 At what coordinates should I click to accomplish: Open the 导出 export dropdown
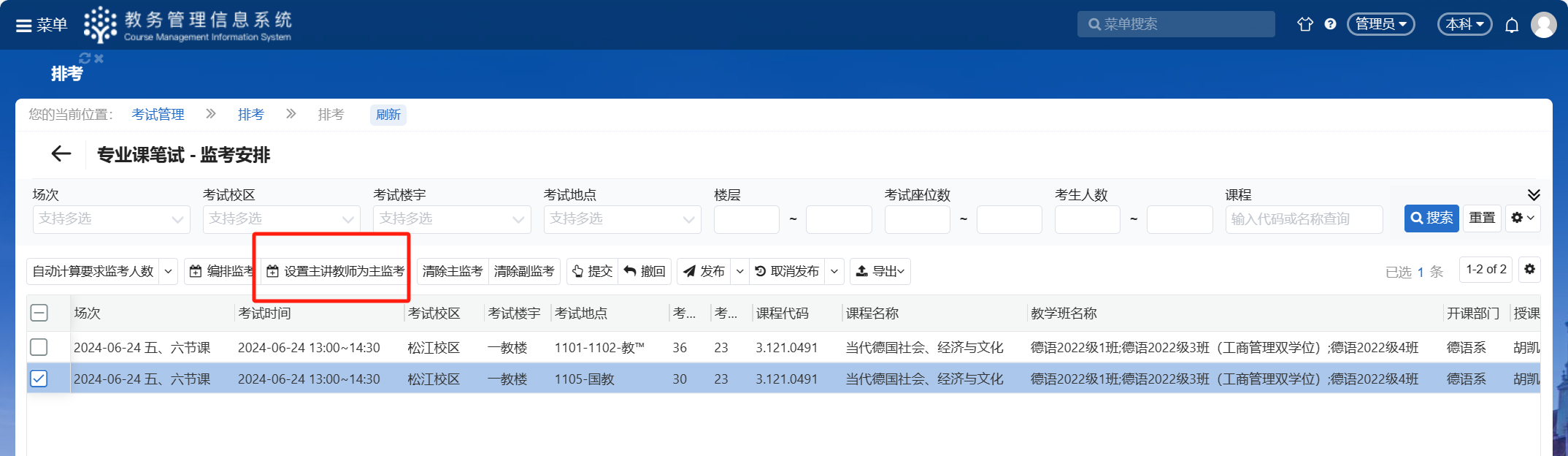point(880,271)
